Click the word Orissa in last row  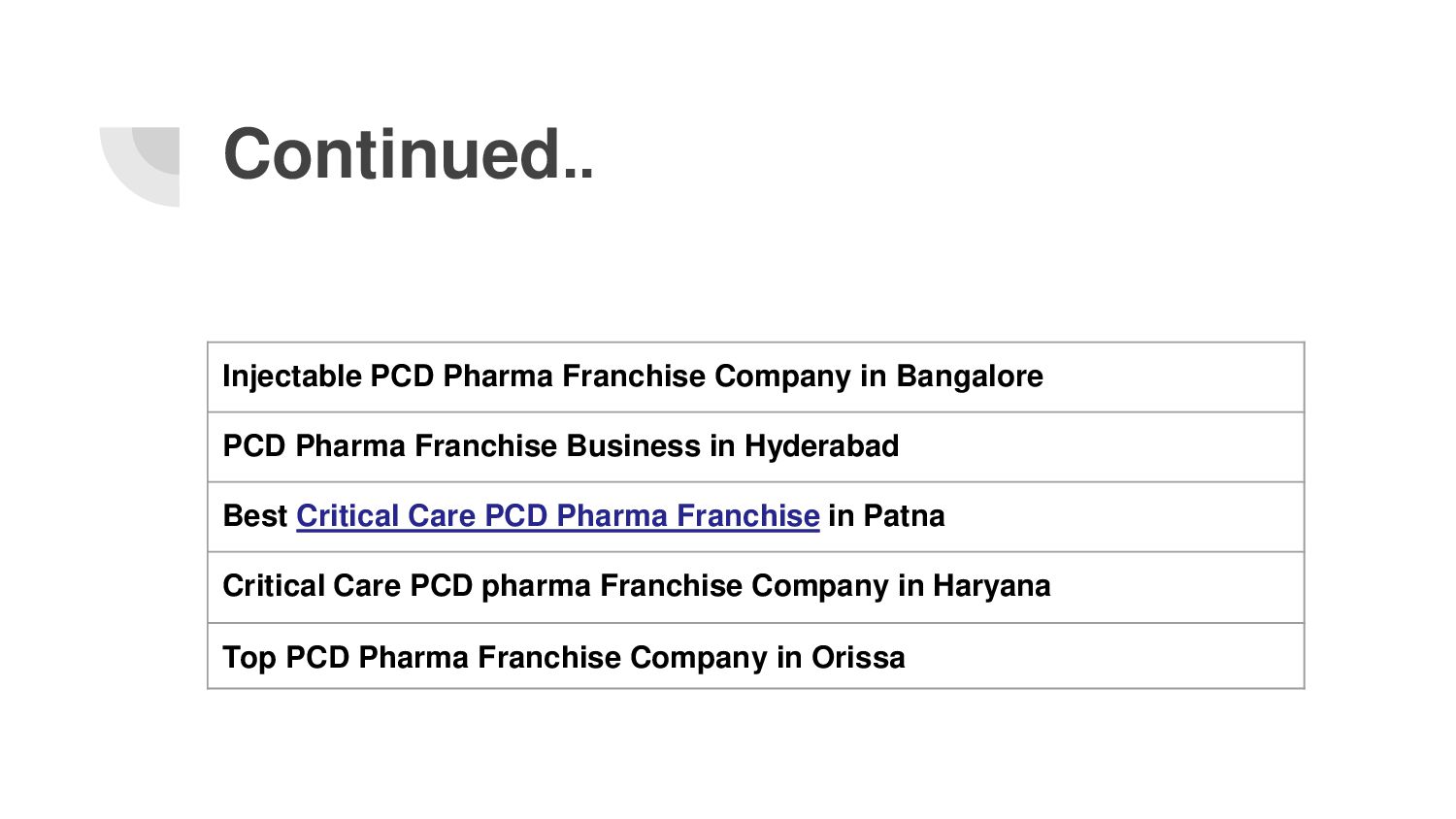(858, 658)
